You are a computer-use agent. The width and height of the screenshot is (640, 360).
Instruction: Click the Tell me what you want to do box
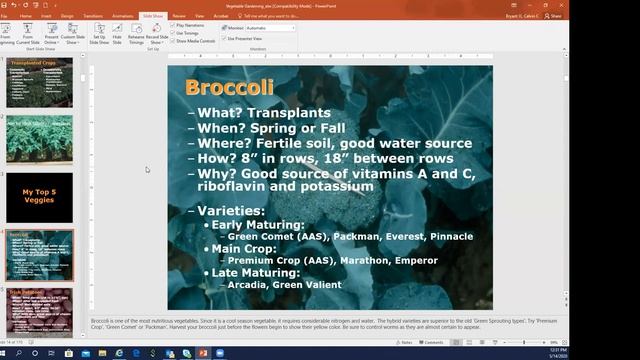(268, 16)
